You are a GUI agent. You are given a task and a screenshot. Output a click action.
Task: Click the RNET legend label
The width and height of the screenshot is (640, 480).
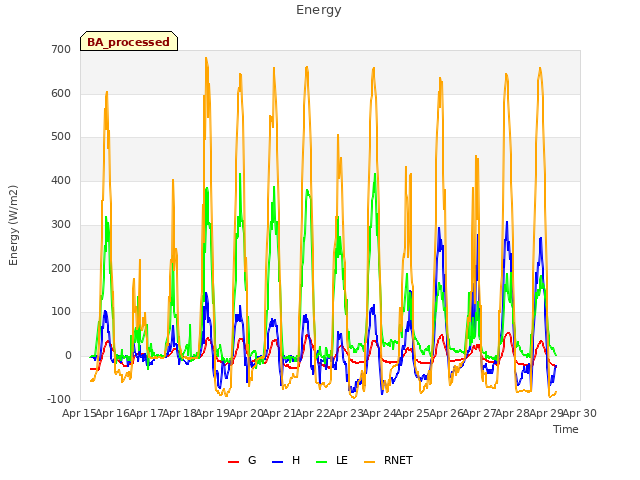pyautogui.click(x=398, y=460)
